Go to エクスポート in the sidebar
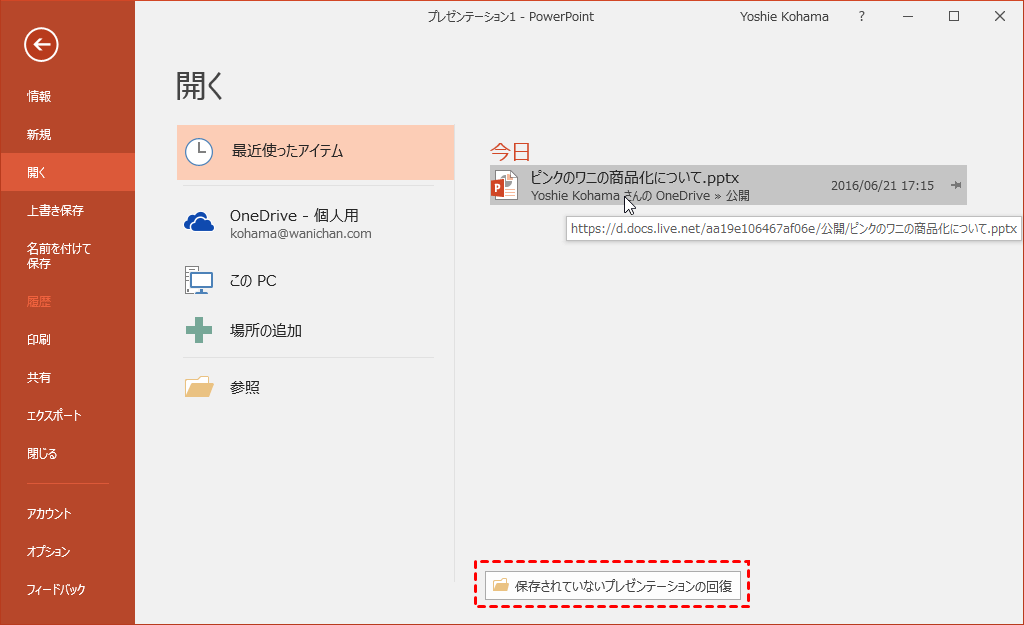 (54, 416)
